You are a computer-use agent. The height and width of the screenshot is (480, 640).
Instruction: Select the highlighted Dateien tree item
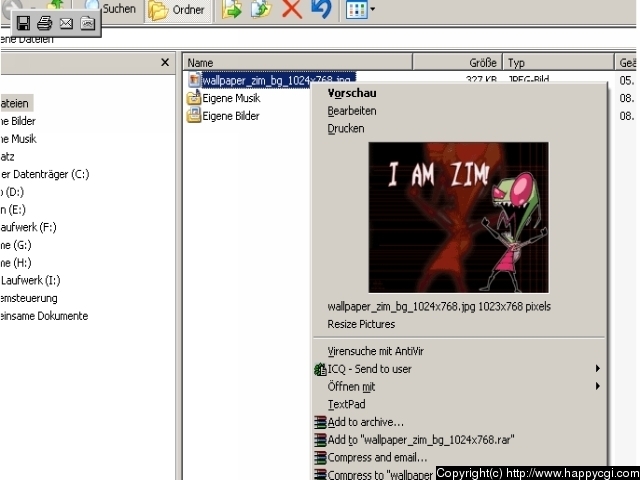click(15, 103)
